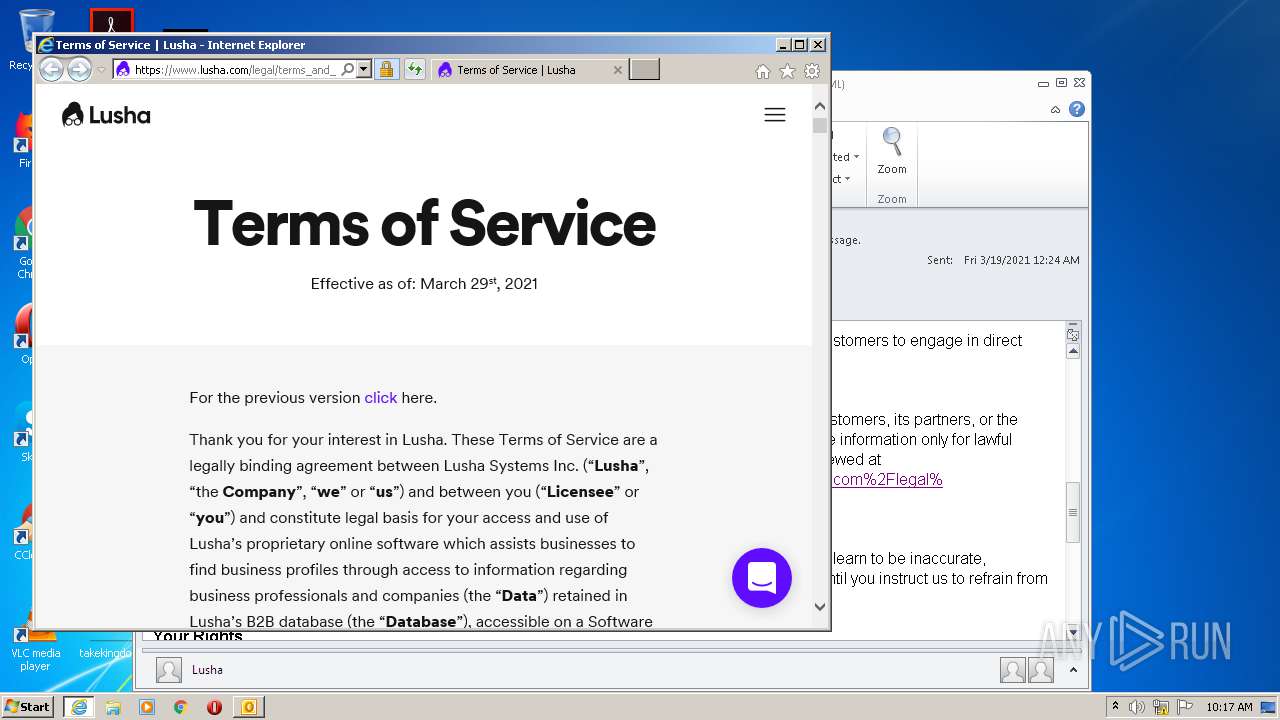Open the 'ct' dropdown in Outlook ribbon
The height and width of the screenshot is (720, 1280).
842,180
